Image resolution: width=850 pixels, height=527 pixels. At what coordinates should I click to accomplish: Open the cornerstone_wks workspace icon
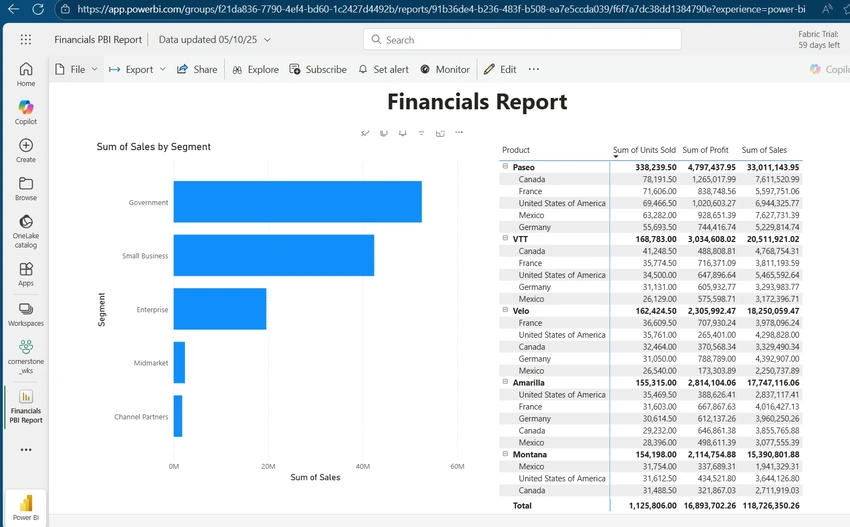[x=25, y=346]
